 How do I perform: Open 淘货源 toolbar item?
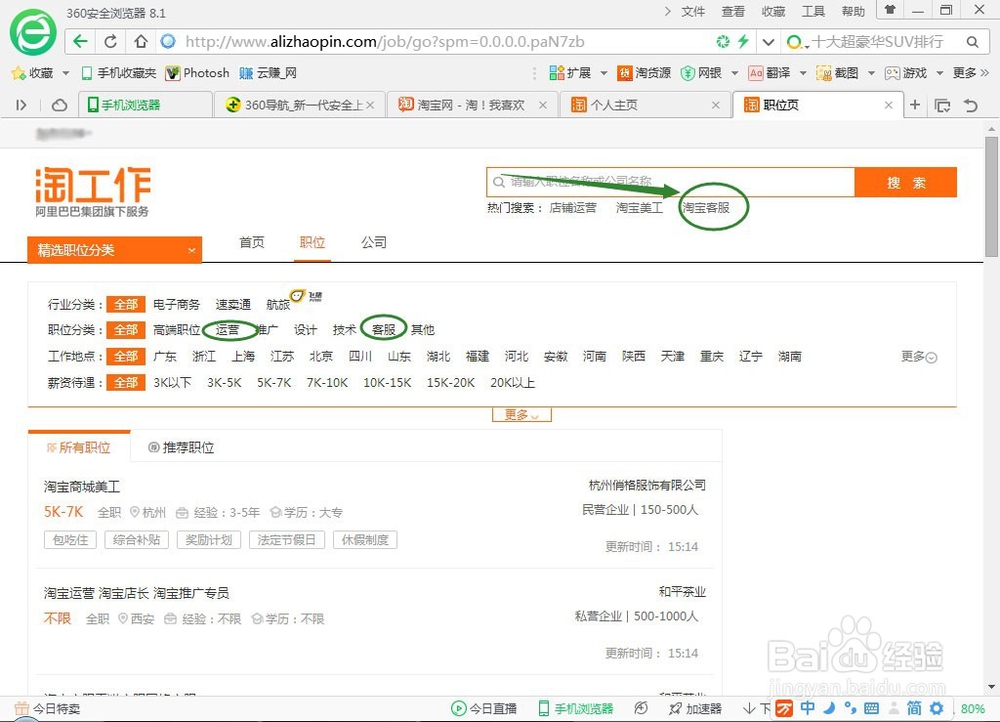[x=643, y=73]
